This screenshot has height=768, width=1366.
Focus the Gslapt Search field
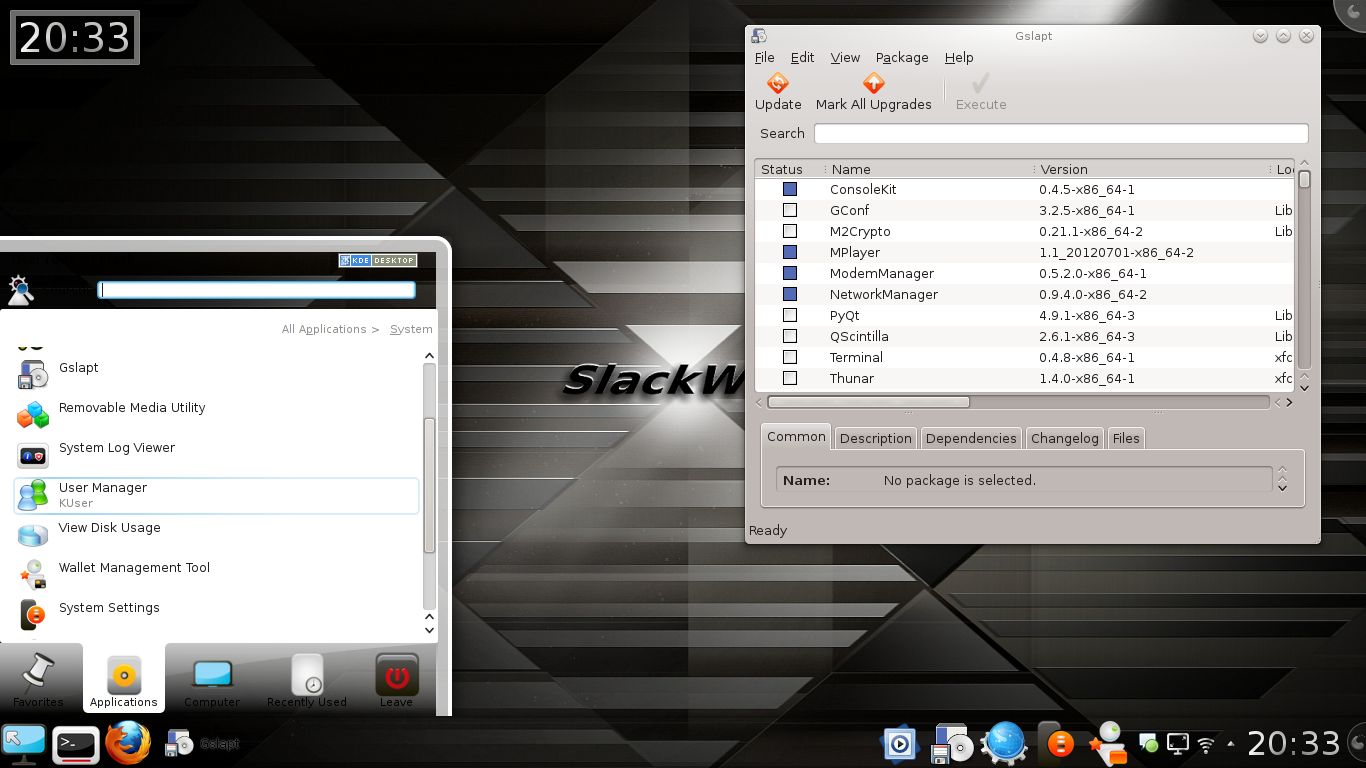coord(1061,133)
